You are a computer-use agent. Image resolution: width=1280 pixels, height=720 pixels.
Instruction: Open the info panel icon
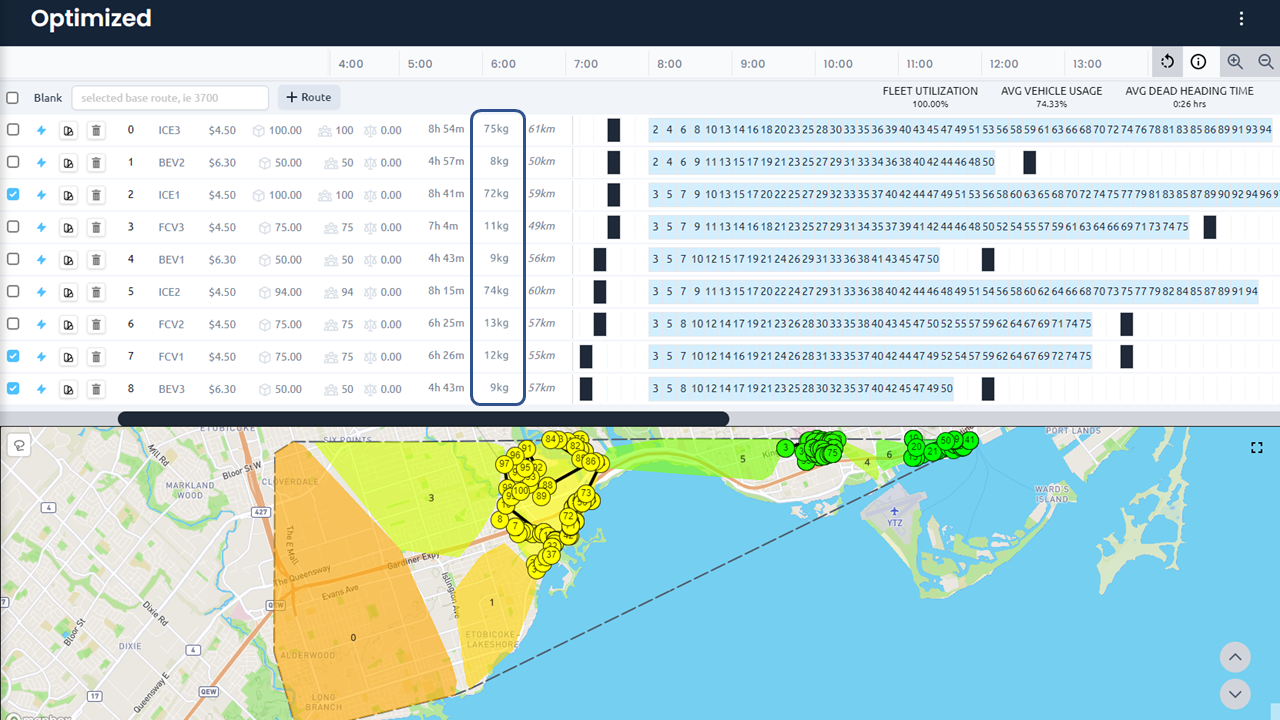1199,61
